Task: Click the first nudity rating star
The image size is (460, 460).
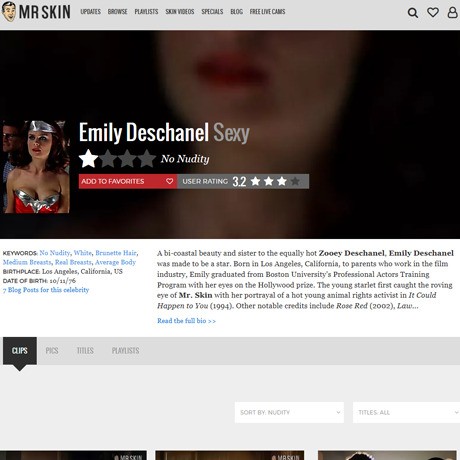Action: click(x=88, y=158)
